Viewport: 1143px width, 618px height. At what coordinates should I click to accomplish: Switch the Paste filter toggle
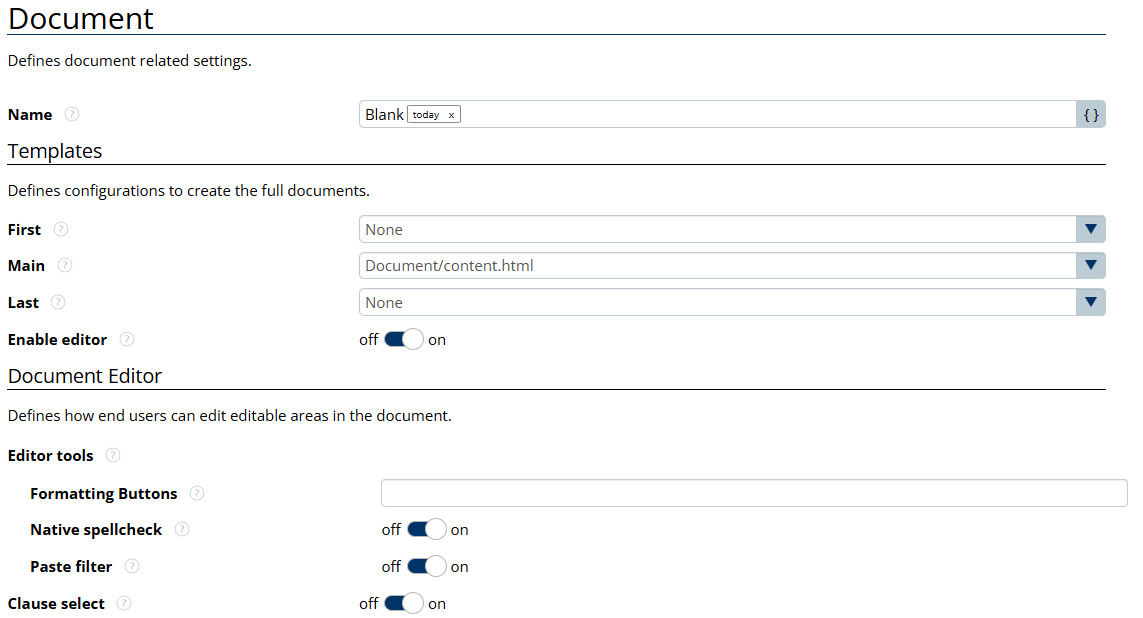coord(426,566)
